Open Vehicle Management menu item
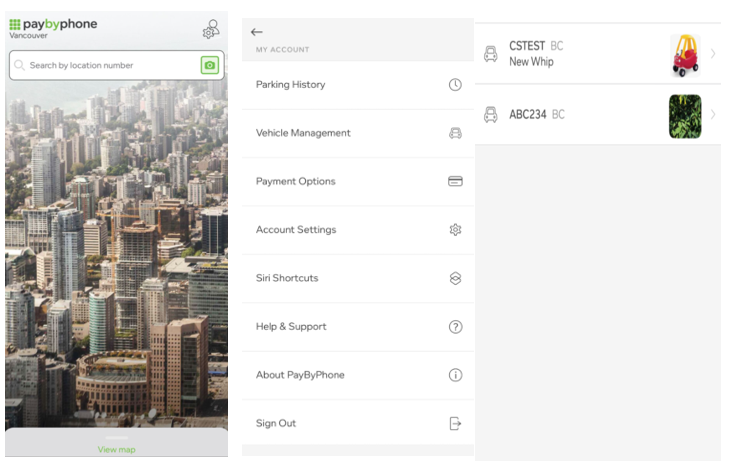 [x=358, y=133]
